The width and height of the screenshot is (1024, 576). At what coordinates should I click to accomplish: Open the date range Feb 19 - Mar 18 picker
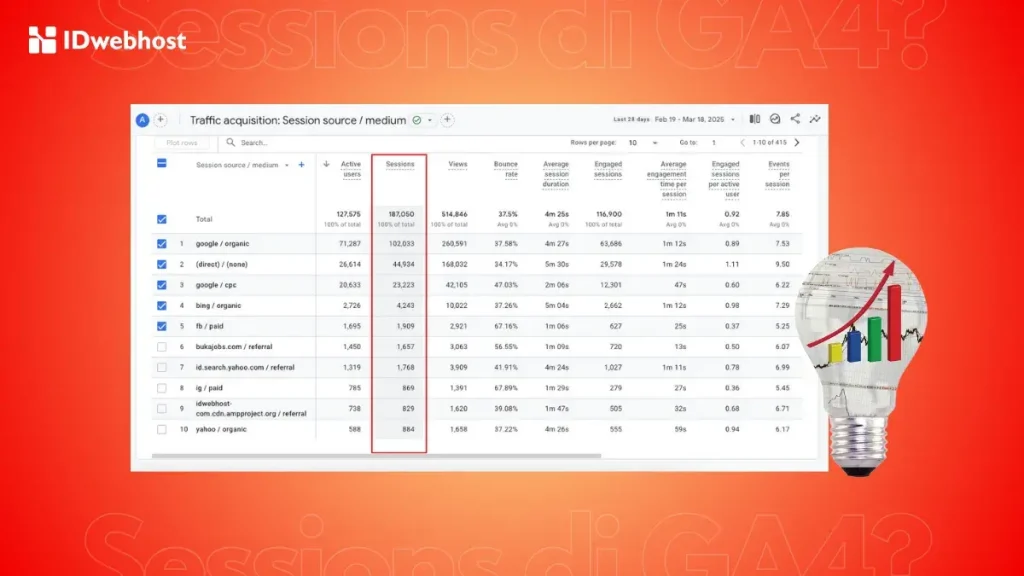[694, 120]
